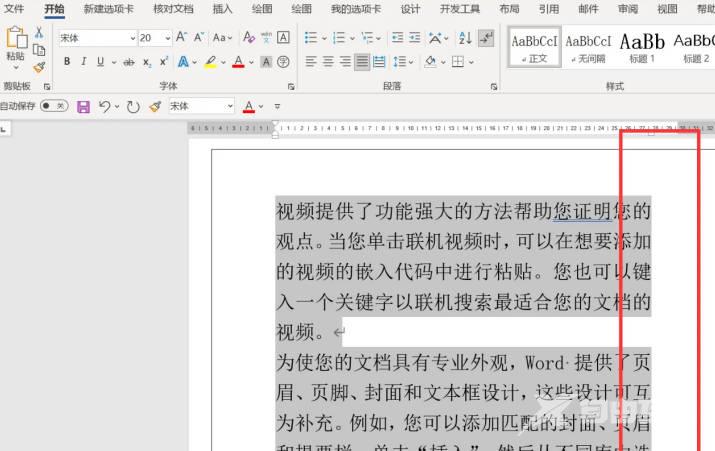The image size is (715, 451).
Task: Undo last action in quick access toolbar
Action: pyautogui.click(x=104, y=107)
